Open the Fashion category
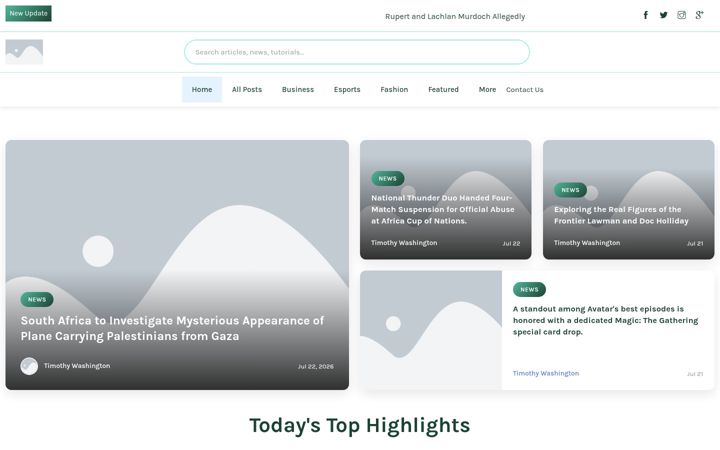 pyautogui.click(x=394, y=90)
